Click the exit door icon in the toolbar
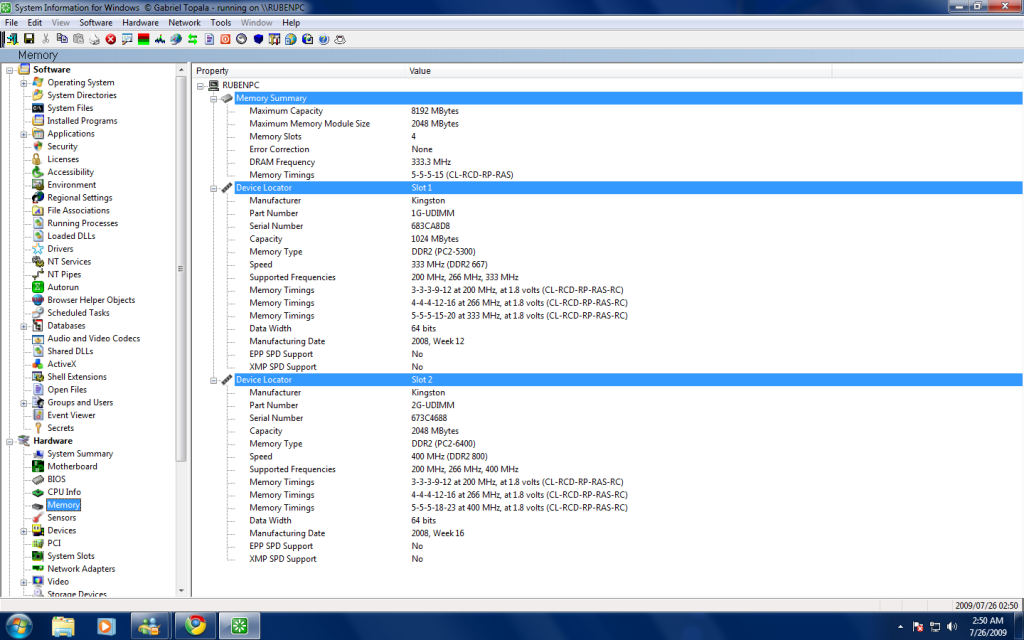 12,39
